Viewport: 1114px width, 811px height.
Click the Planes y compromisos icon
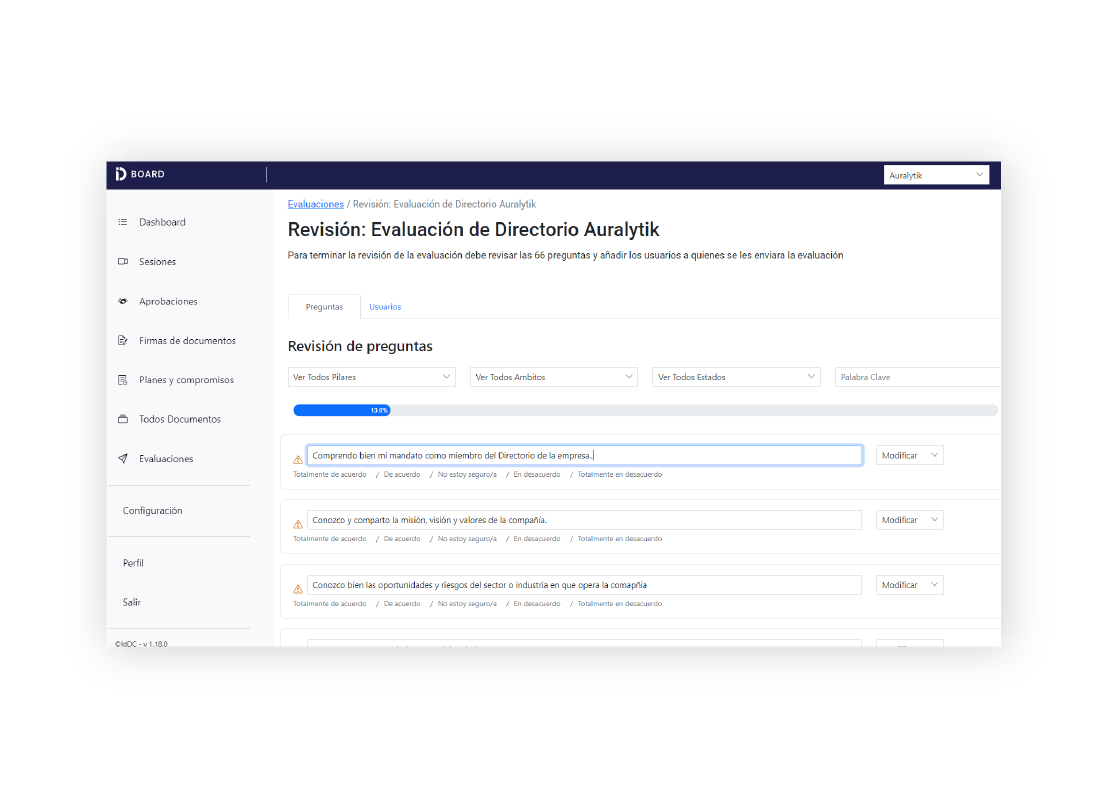click(x=123, y=380)
